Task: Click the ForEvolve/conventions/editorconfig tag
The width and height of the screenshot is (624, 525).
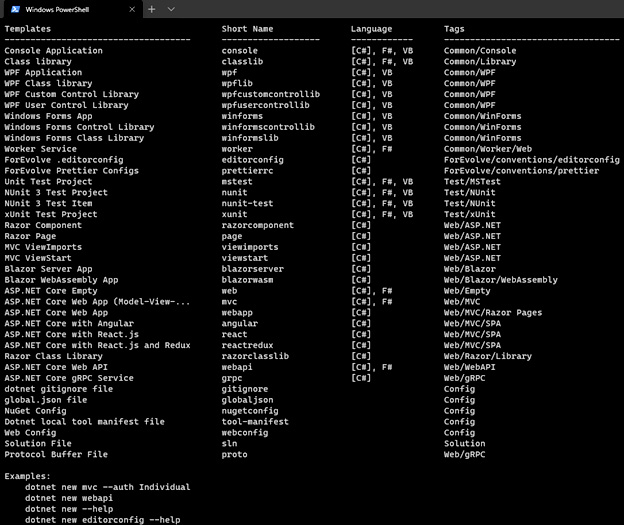Action: coord(532,160)
